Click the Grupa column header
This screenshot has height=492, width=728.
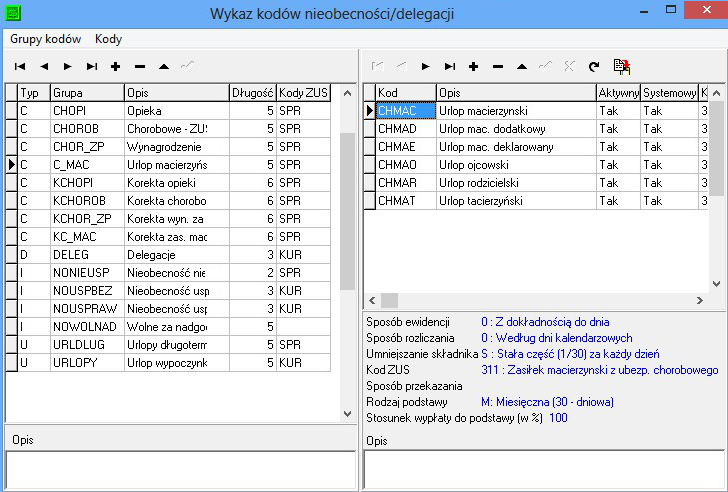click(x=87, y=93)
